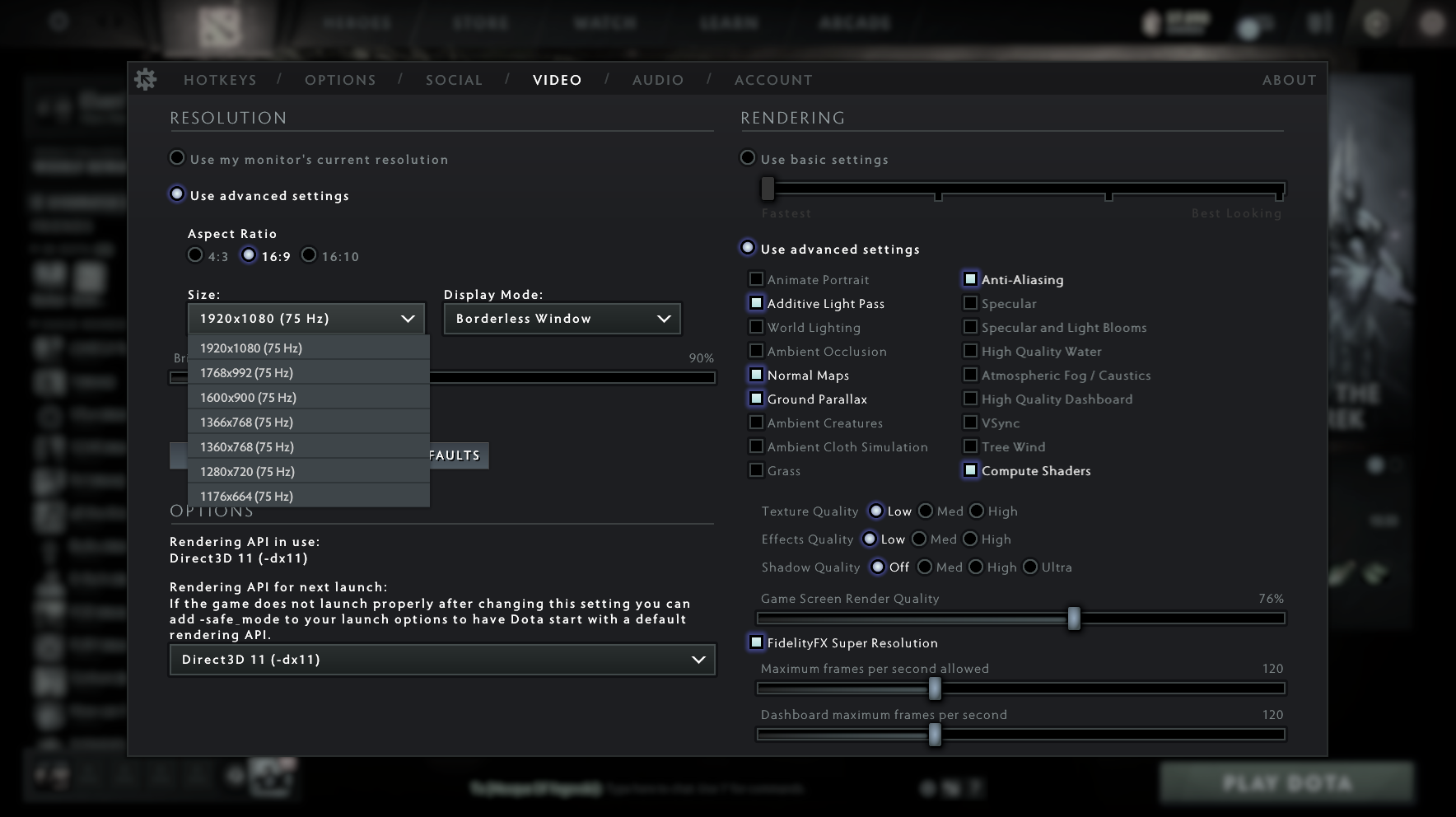Turn off FidelityFX Super Resolution
The image size is (1456, 817).
click(755, 642)
